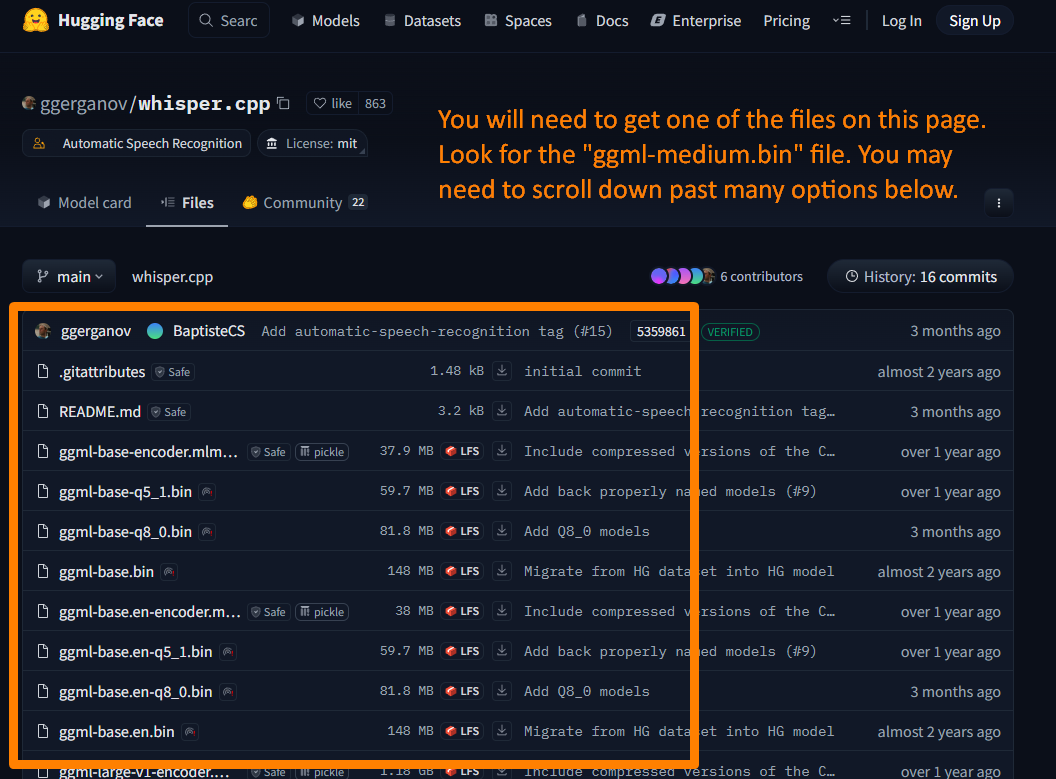This screenshot has width=1056, height=779.
Task: Click the Hugging Face emoji logo
Action: [x=34, y=20]
